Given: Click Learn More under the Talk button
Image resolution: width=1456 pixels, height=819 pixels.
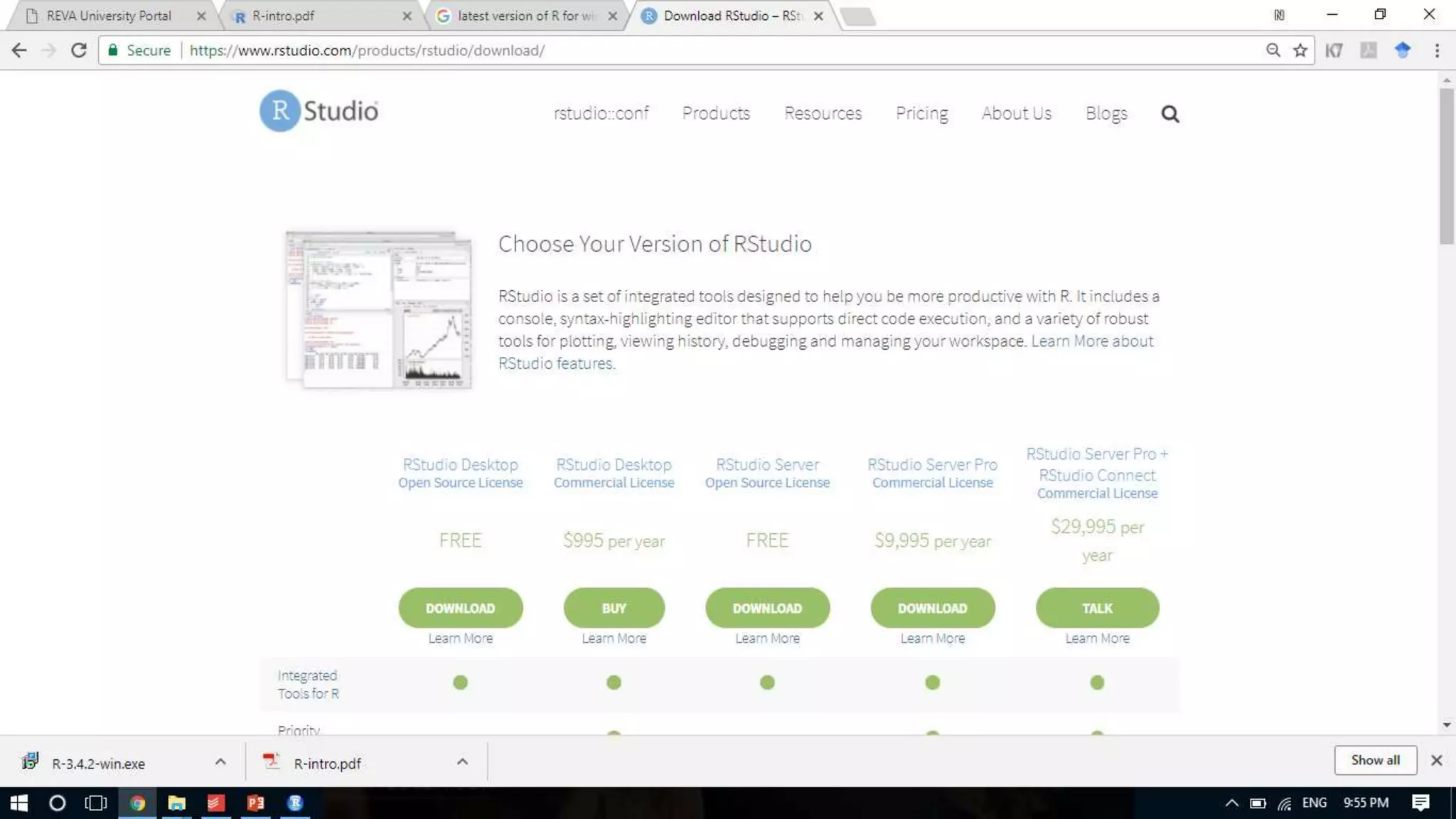Looking at the screenshot, I should 1096,638.
